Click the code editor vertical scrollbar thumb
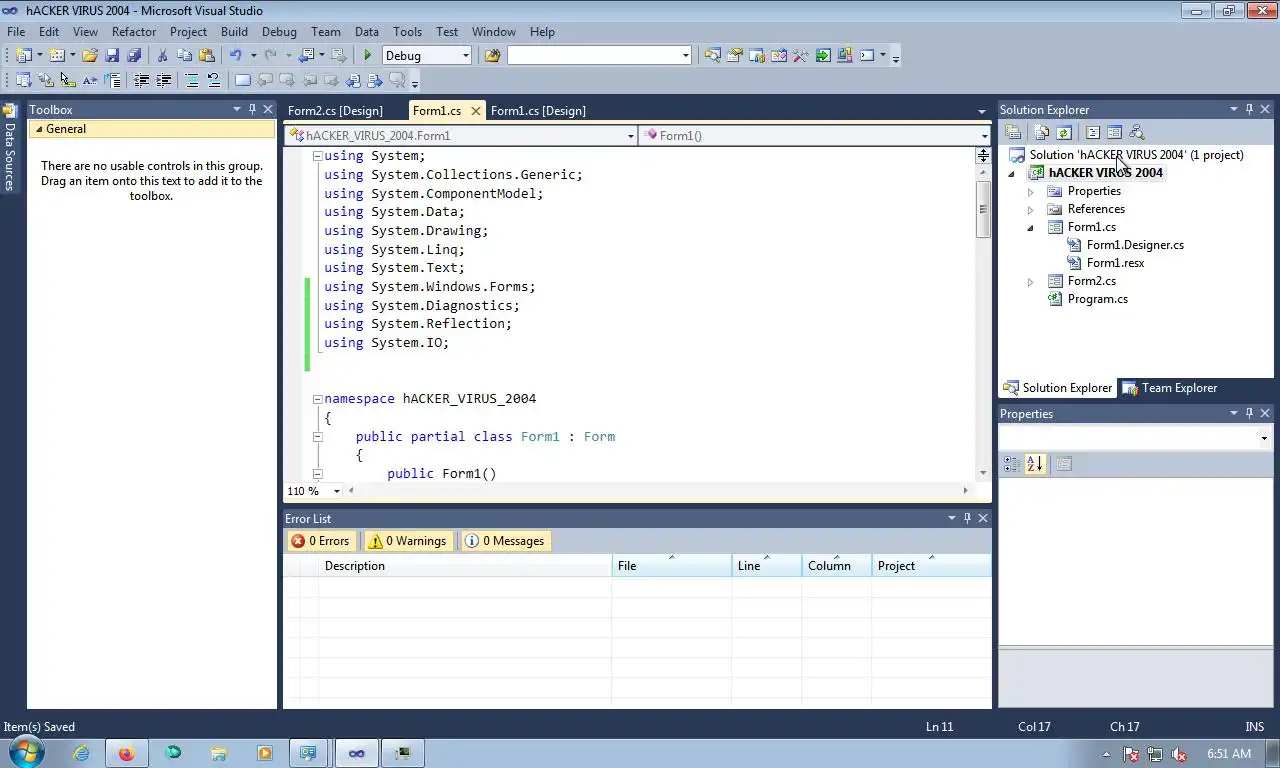This screenshot has width=1280, height=768. [984, 210]
